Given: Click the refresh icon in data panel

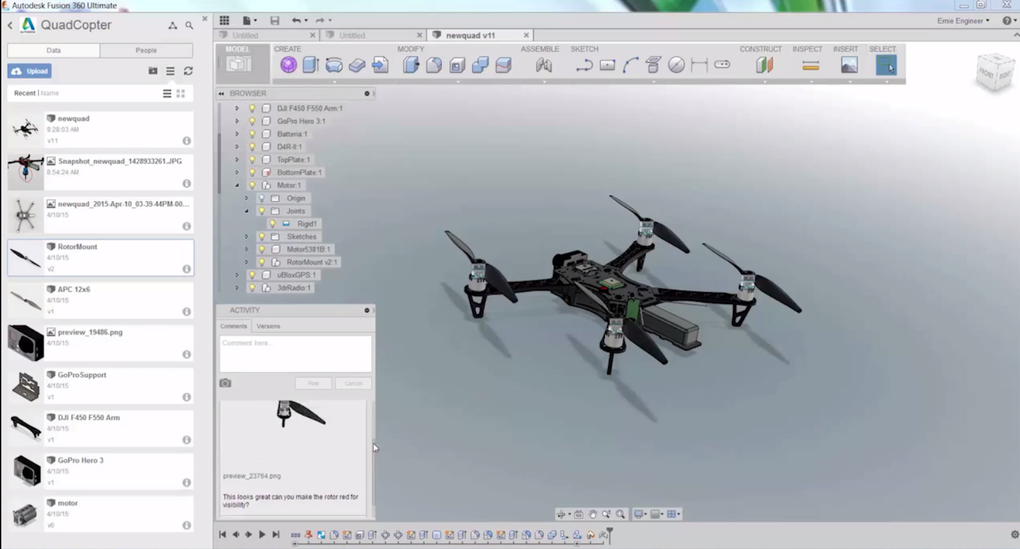Looking at the screenshot, I should point(188,71).
